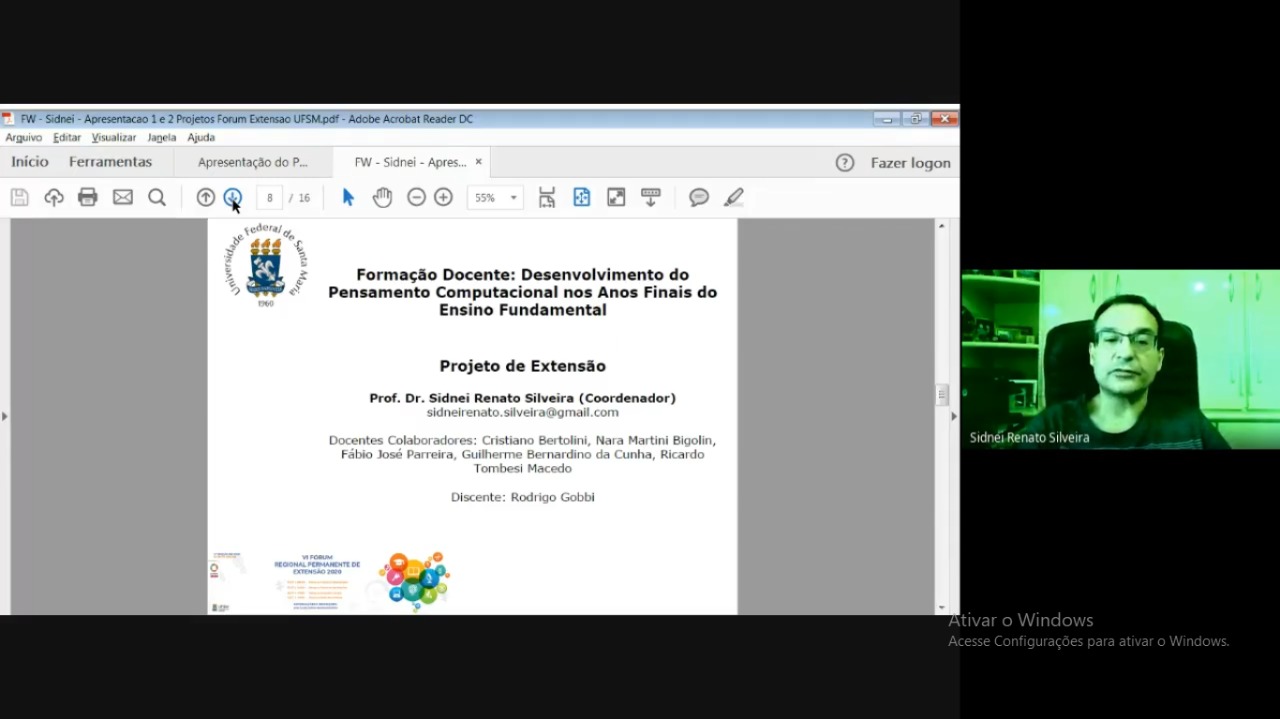Screen dimensions: 1280x719
Task: Activate the highlight text pen tool
Action: tap(734, 197)
